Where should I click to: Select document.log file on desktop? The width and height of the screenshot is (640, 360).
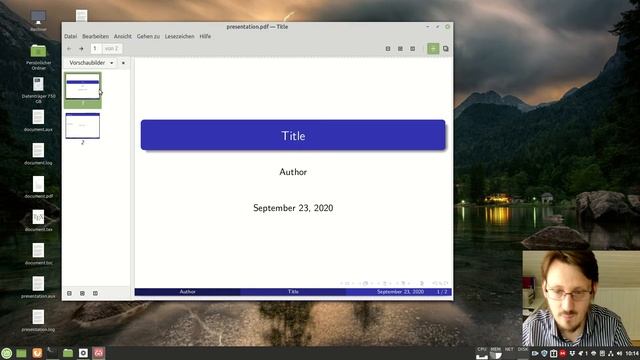[38, 154]
